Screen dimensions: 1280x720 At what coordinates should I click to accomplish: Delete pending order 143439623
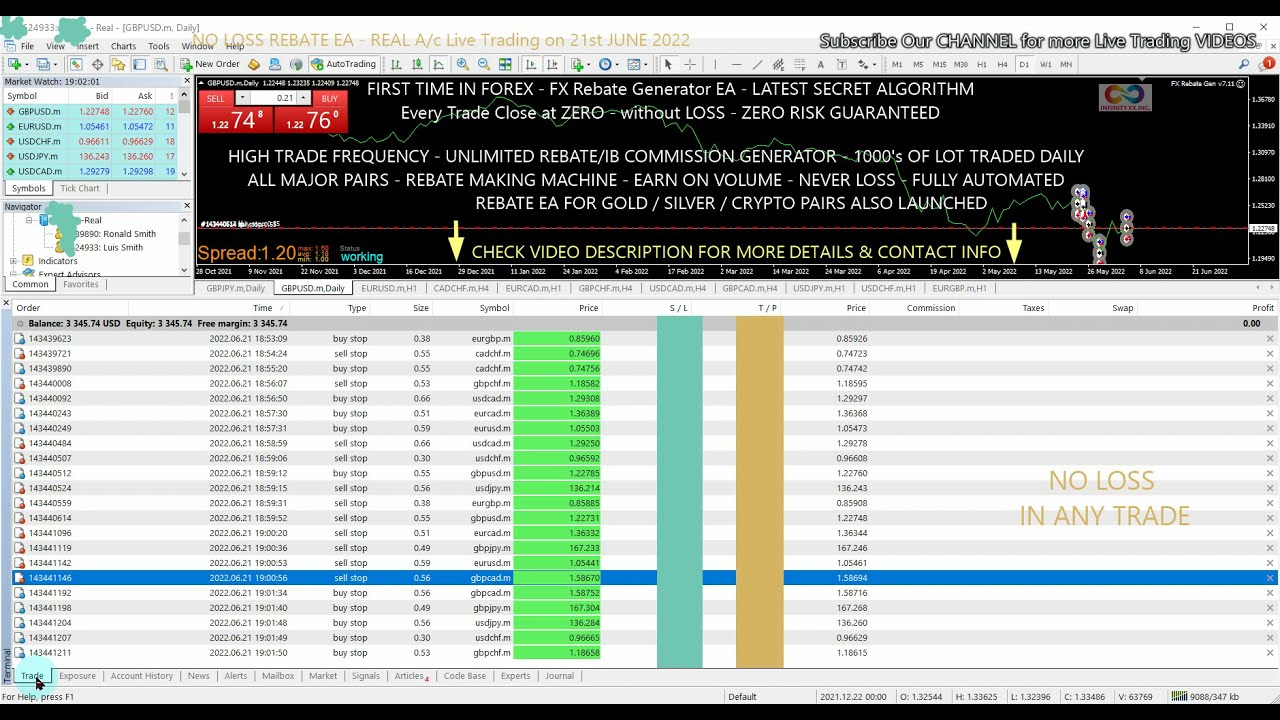tap(1270, 339)
